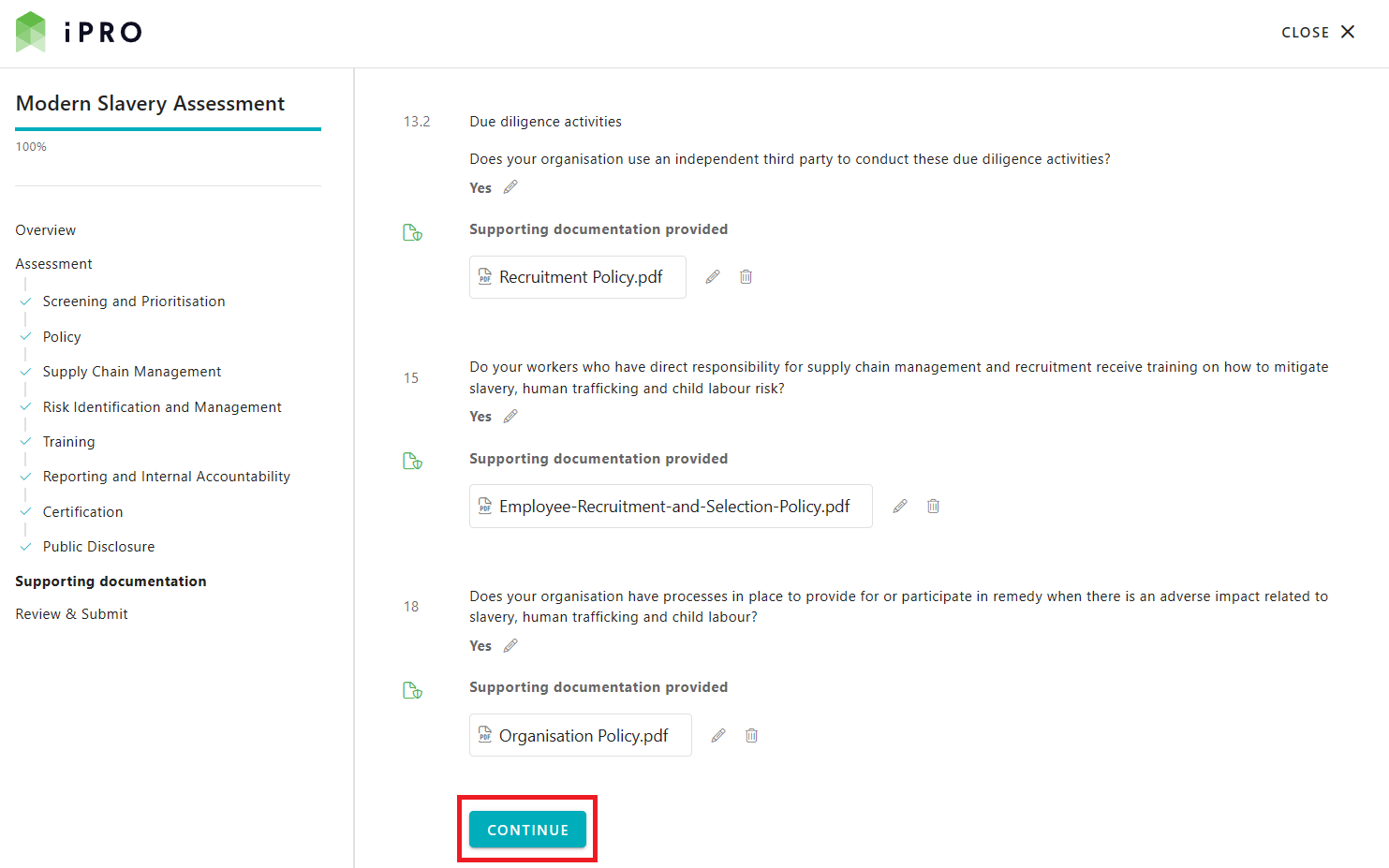Delete the Recruitment Policy.pdf file
This screenshot has width=1389, height=868.
pos(746,277)
